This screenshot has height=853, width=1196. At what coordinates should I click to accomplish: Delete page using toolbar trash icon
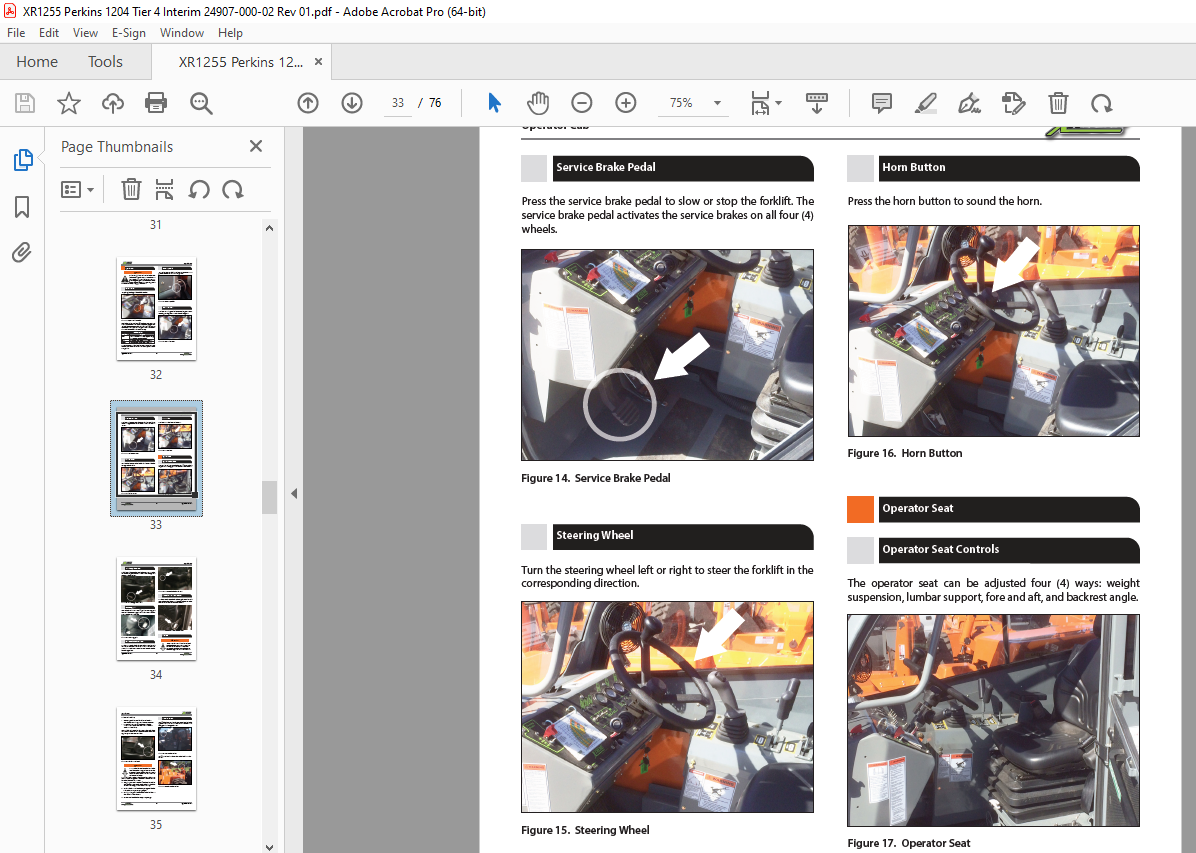click(x=1058, y=103)
